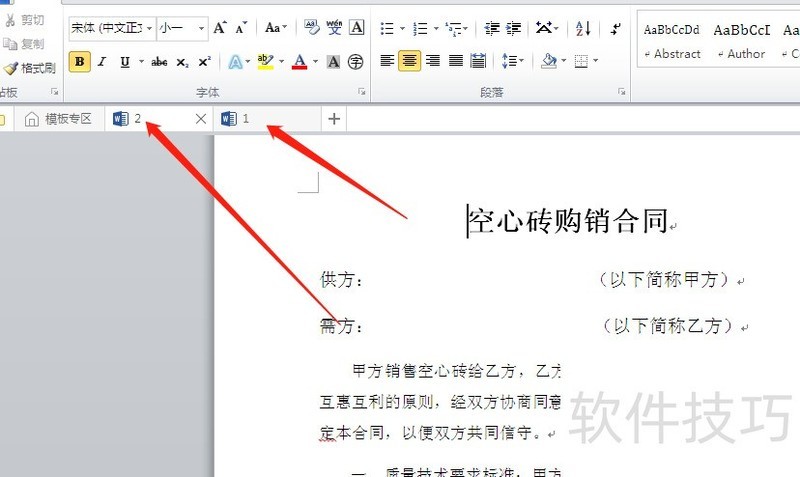The width and height of the screenshot is (800, 477).
Task: Toggle Strikethrough formatting
Action: click(x=159, y=62)
